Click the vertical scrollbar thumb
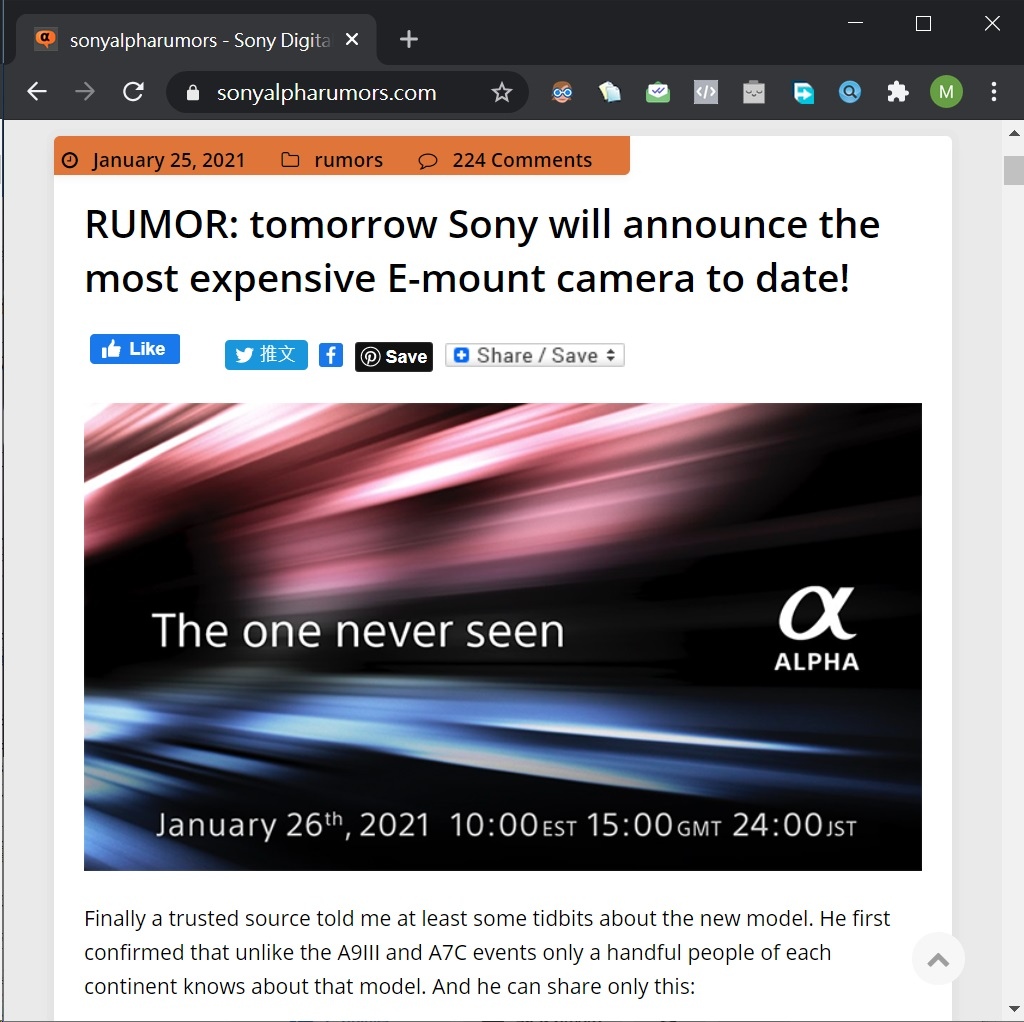Screen dimensions: 1024x1022 click(x=1014, y=170)
